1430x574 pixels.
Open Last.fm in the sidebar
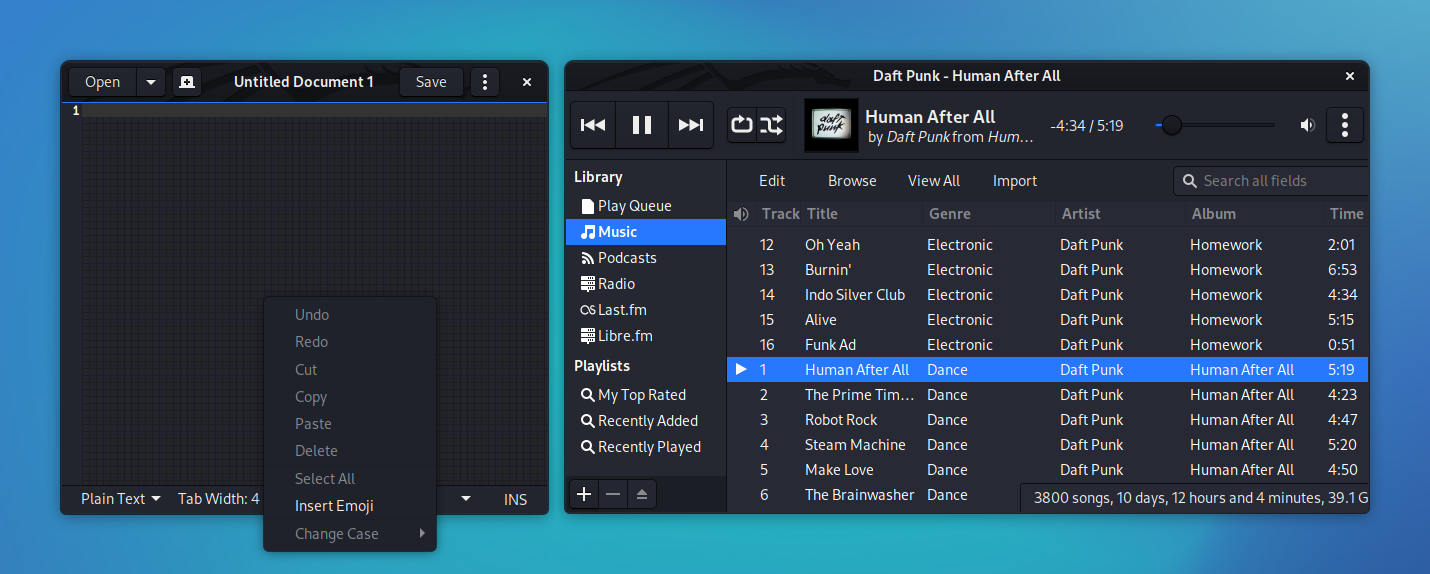pyautogui.click(x=646, y=310)
